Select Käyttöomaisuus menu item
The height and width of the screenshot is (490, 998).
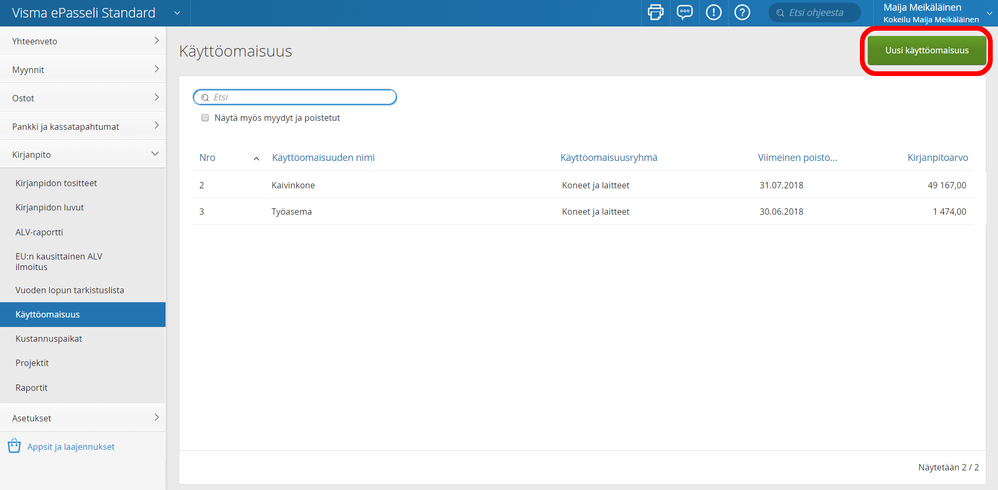tap(83, 314)
